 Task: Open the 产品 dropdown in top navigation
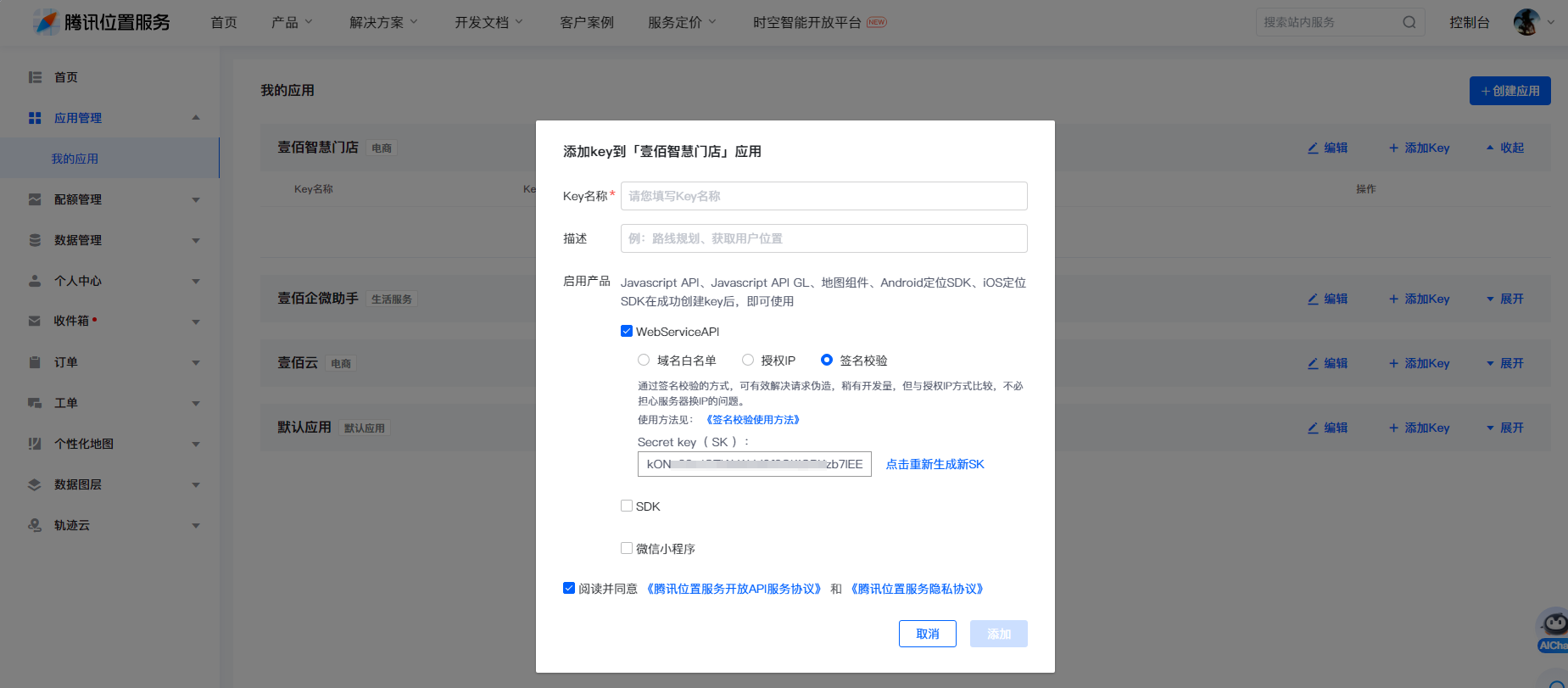[x=292, y=22]
